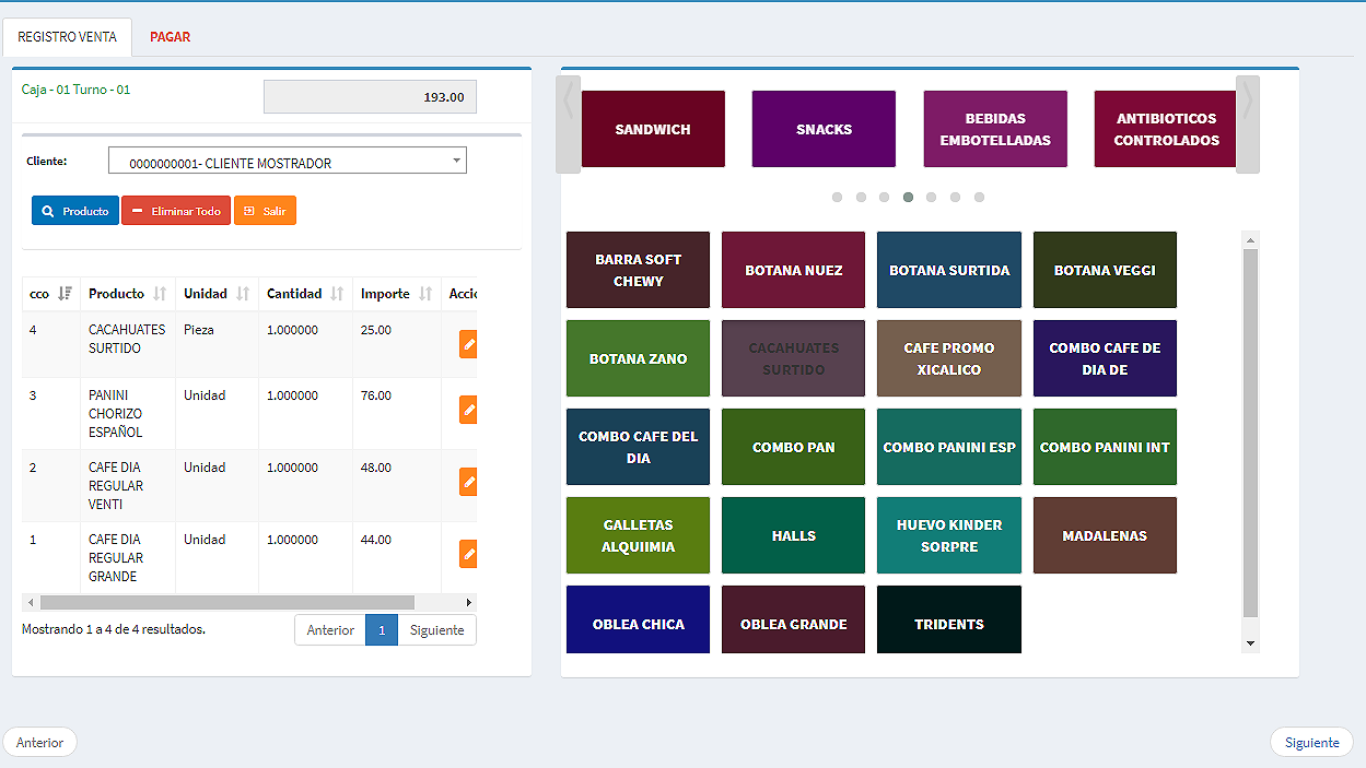Sort table by Cantidad column sort icon

point(337,294)
